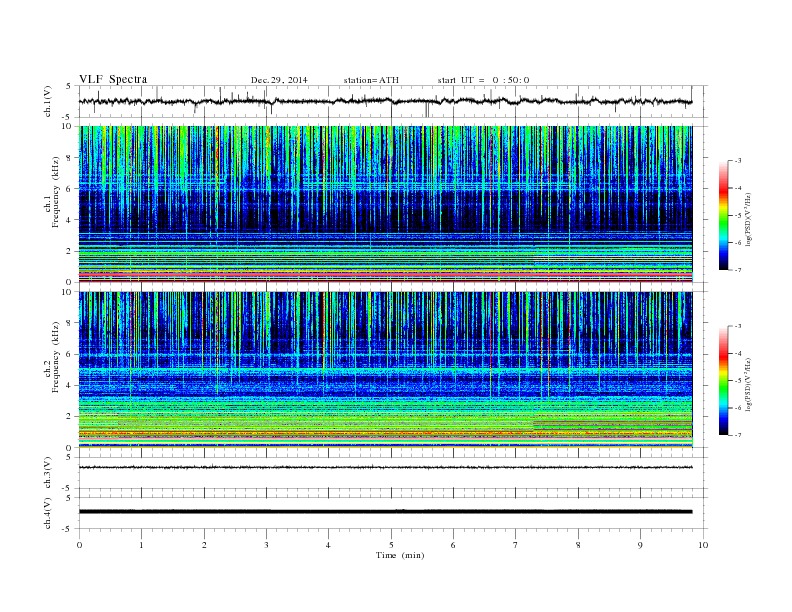Image resolution: width=792 pixels, height=612 pixels.
Task: Click the "-7" tick on ch.1 colorbar
Action: click(x=738, y=270)
